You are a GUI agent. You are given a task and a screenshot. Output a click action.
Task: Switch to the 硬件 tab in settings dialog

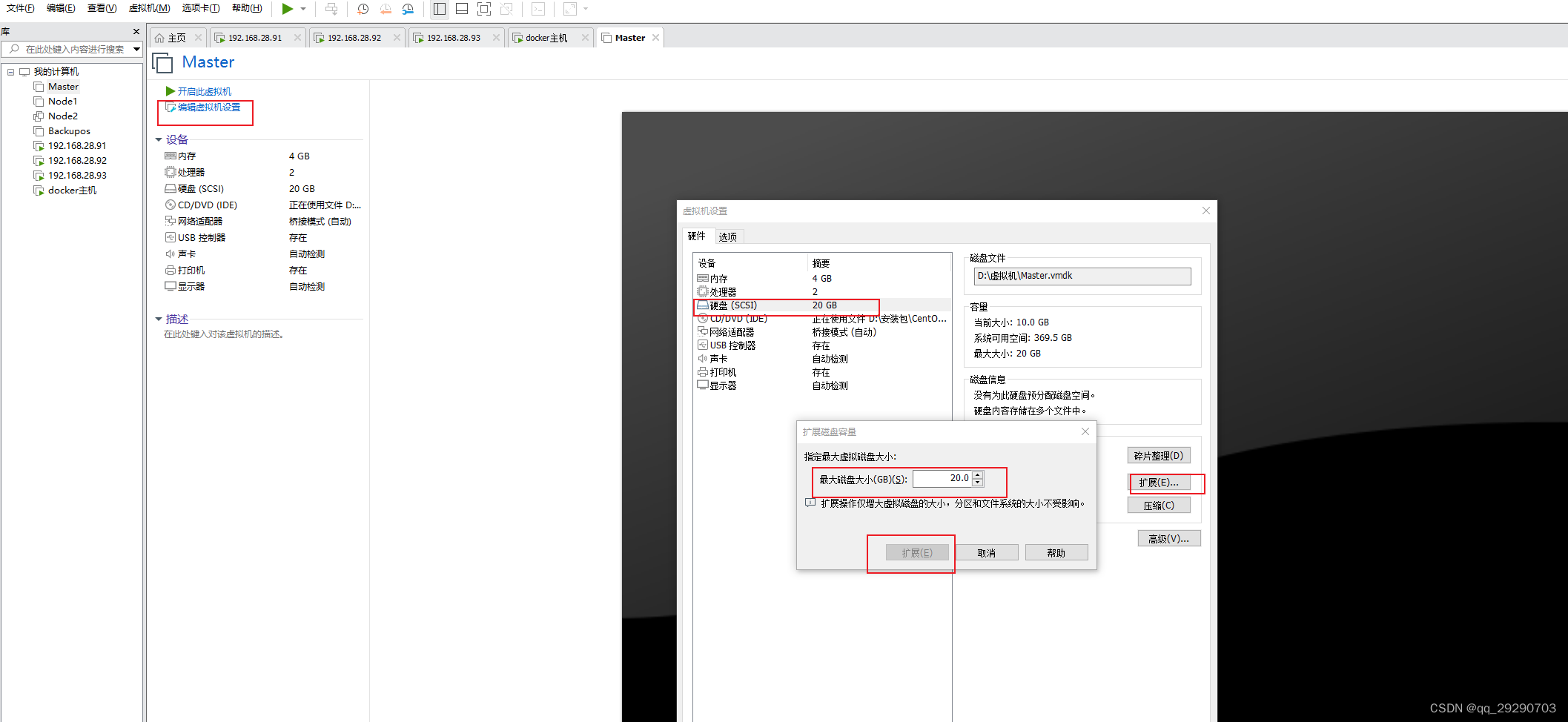pos(697,236)
